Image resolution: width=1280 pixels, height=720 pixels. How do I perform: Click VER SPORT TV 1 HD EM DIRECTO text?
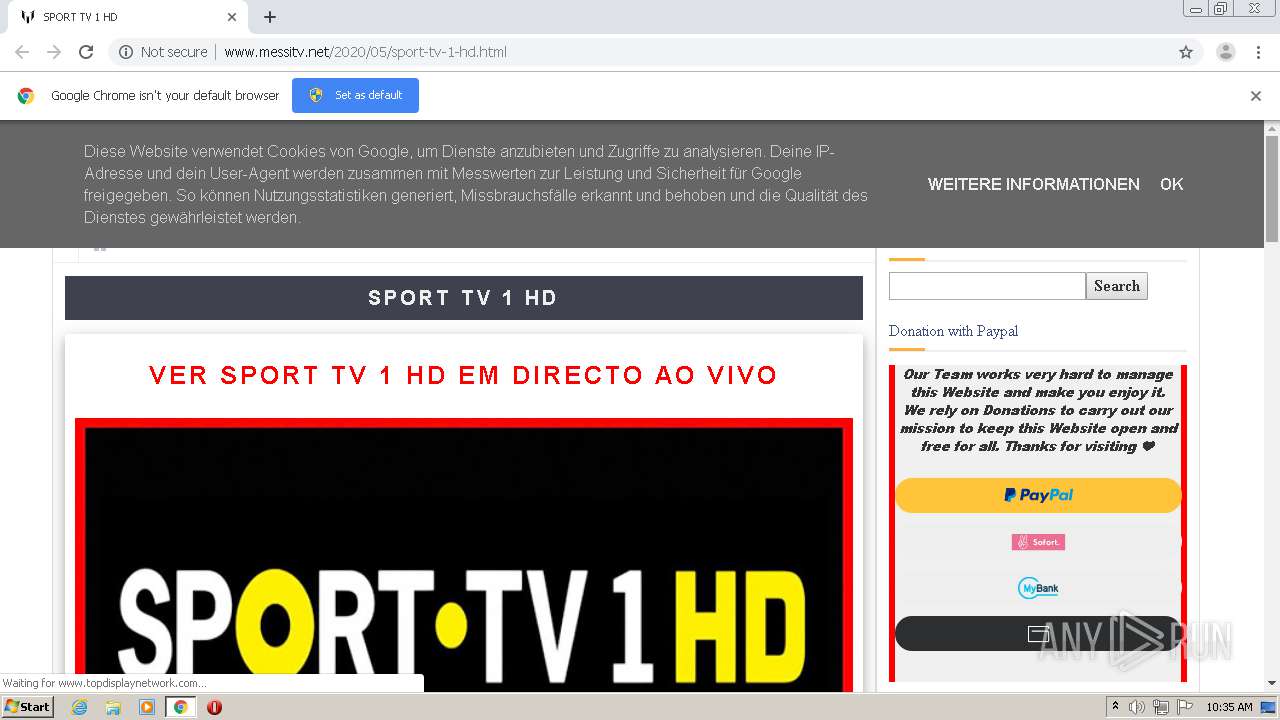tap(463, 375)
